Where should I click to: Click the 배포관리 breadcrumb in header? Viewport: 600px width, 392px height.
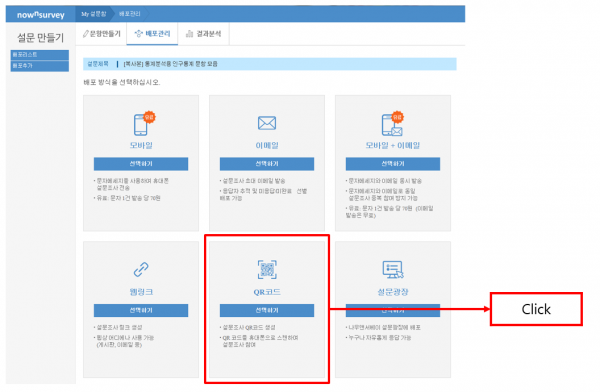(130, 14)
